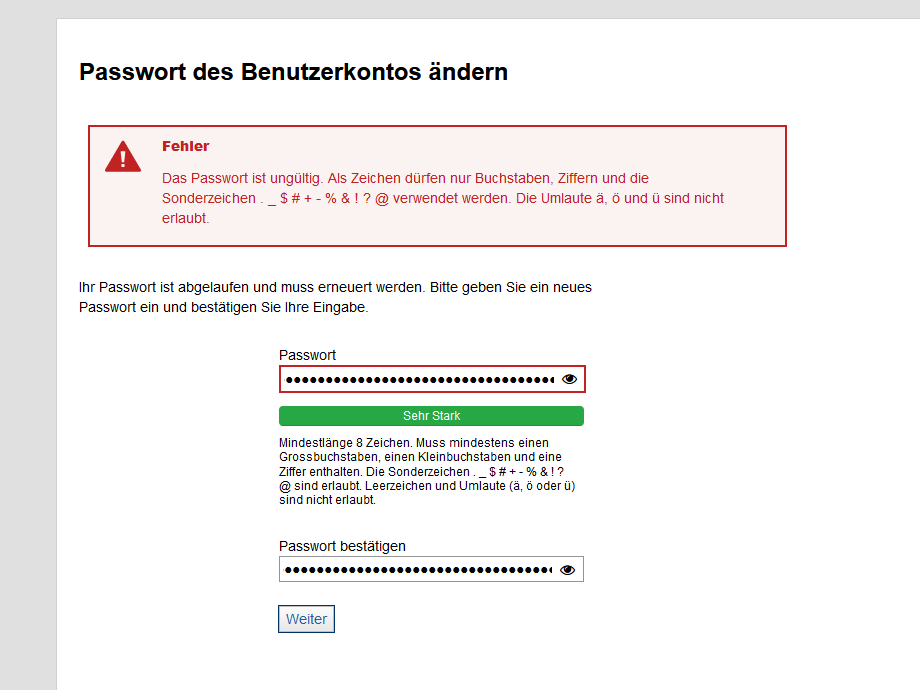Viewport: 920px width, 690px height.
Task: Click the hint text 'Mindestlänge 8 Zeichen'
Action: point(346,443)
